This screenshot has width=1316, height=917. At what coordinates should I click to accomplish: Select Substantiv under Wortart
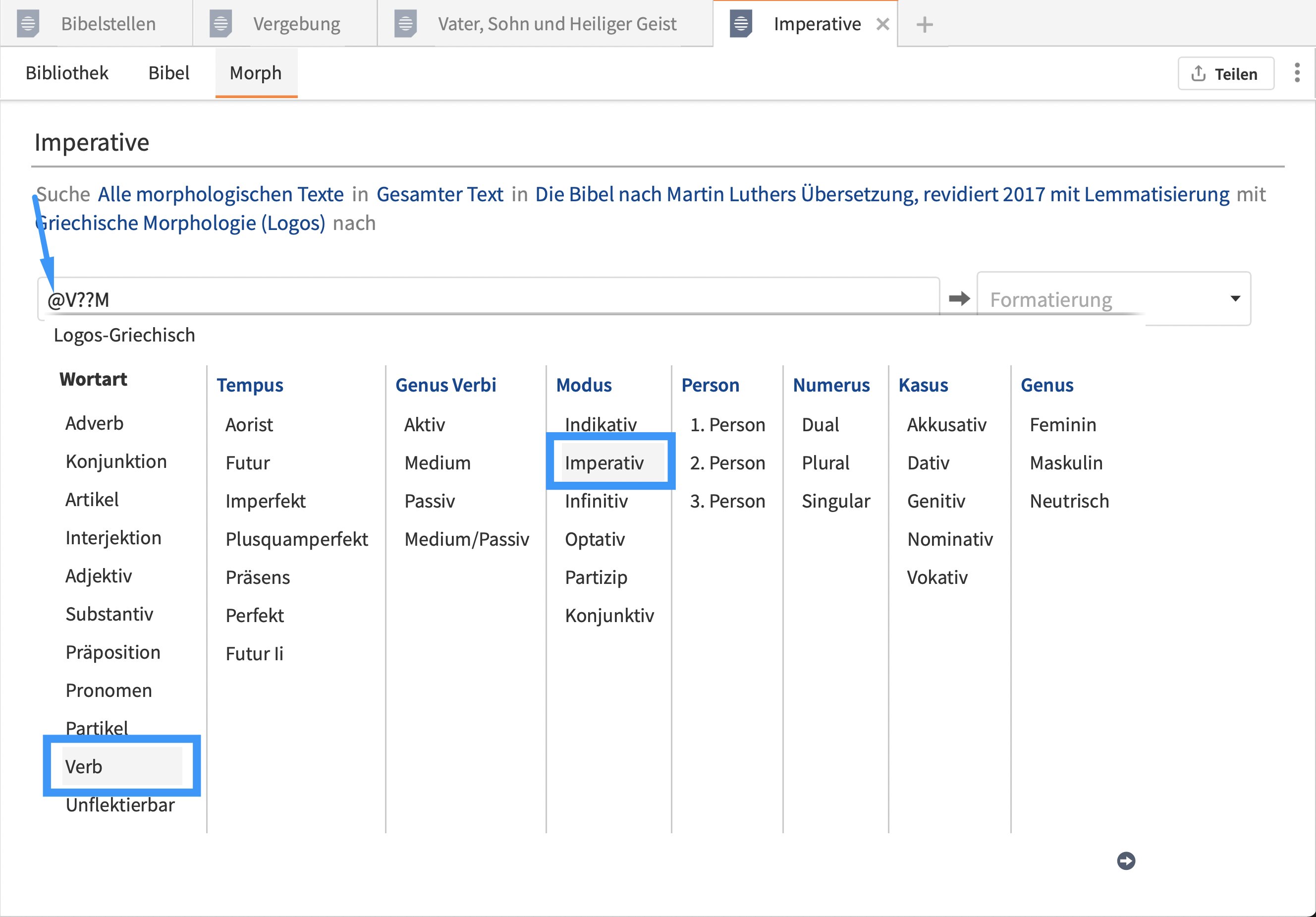pyautogui.click(x=110, y=614)
